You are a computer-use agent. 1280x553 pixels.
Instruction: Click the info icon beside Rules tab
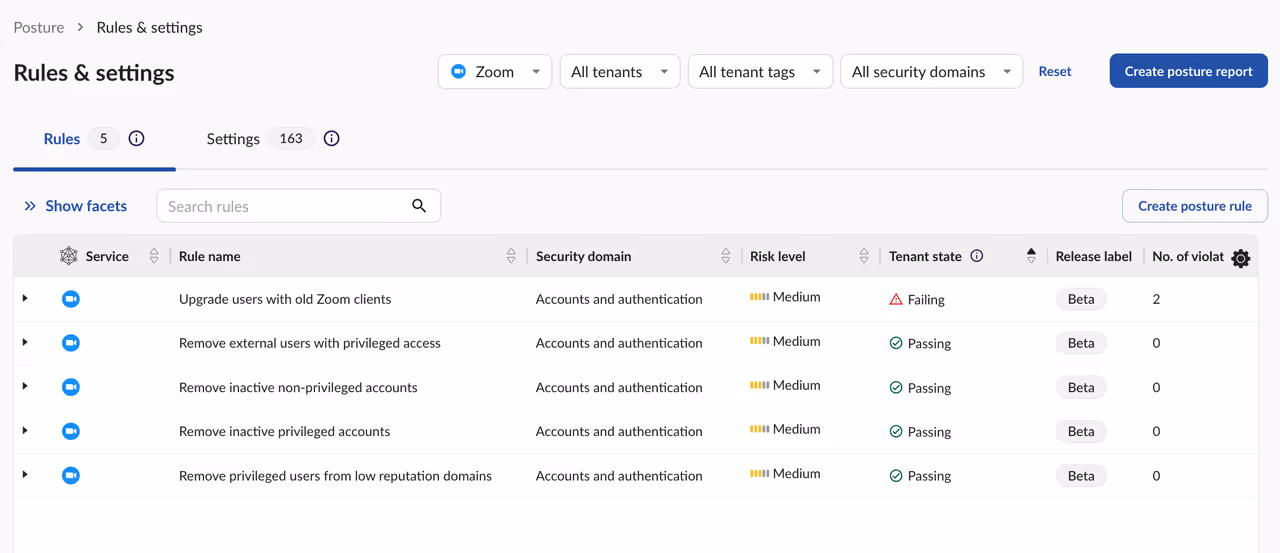[x=137, y=139]
